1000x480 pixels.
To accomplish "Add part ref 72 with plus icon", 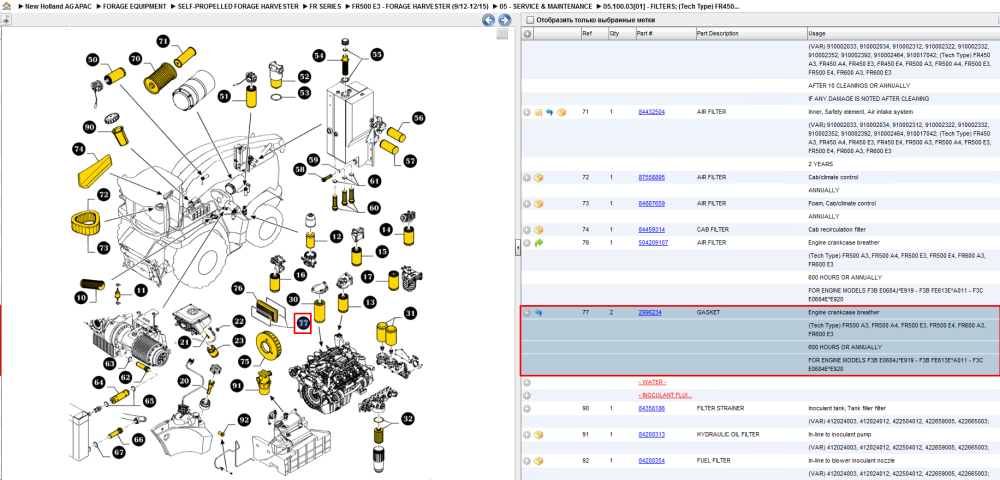I will pos(527,178).
